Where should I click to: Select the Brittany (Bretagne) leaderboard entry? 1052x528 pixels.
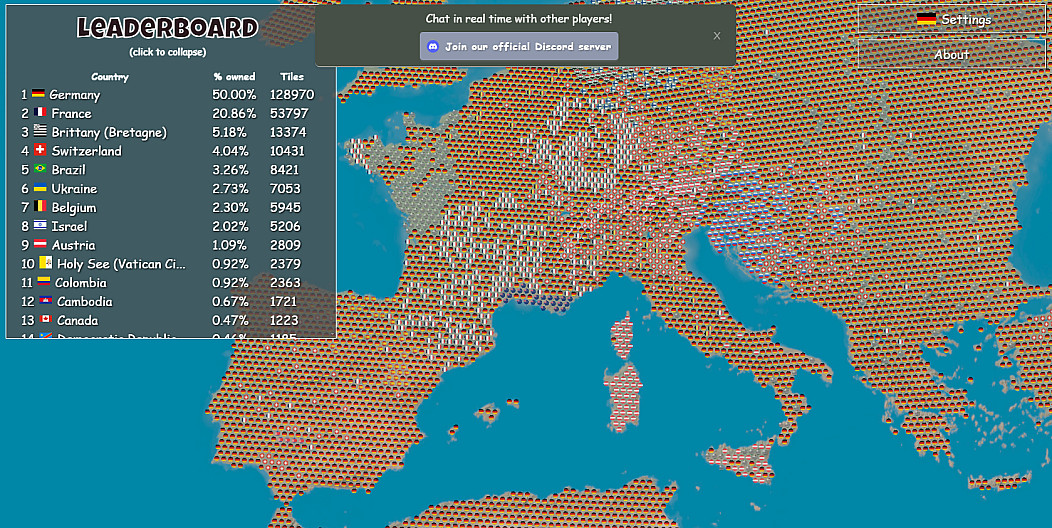108,132
